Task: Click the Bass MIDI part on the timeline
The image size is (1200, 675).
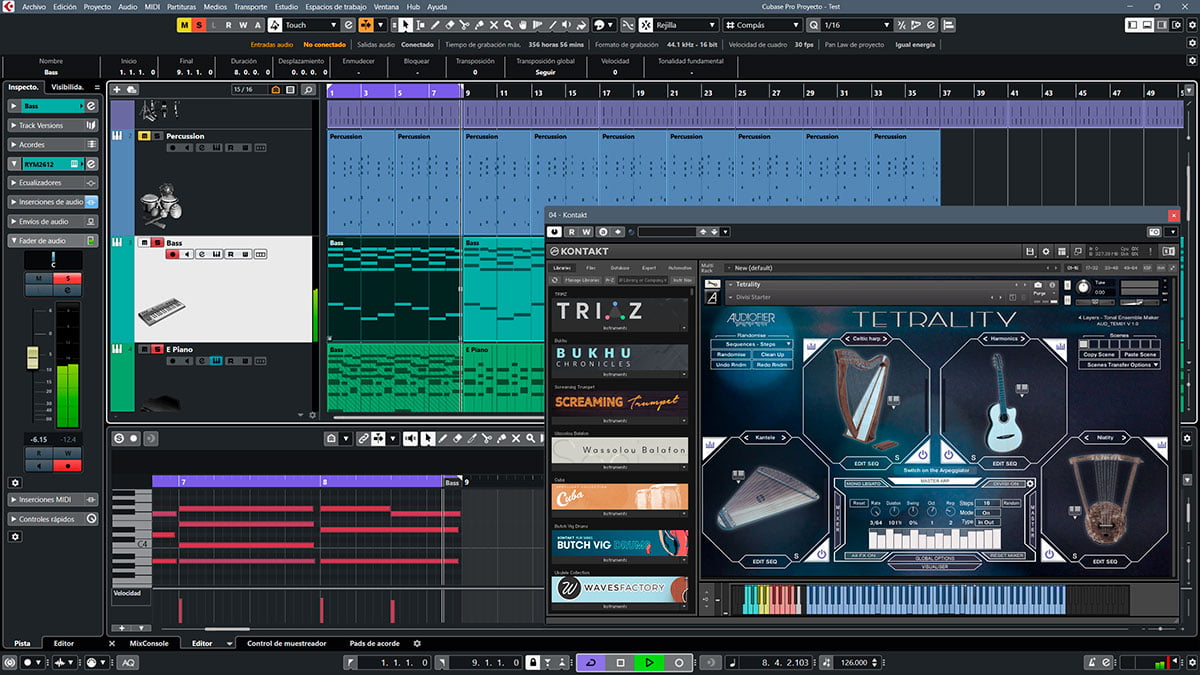Action: coord(394,289)
